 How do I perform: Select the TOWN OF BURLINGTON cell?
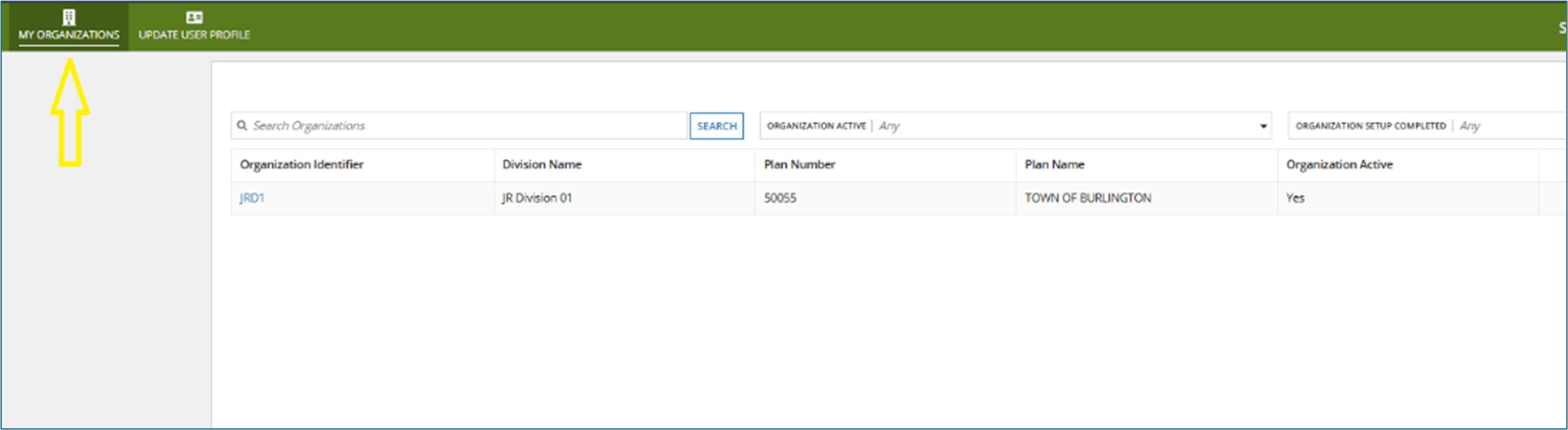(1087, 198)
